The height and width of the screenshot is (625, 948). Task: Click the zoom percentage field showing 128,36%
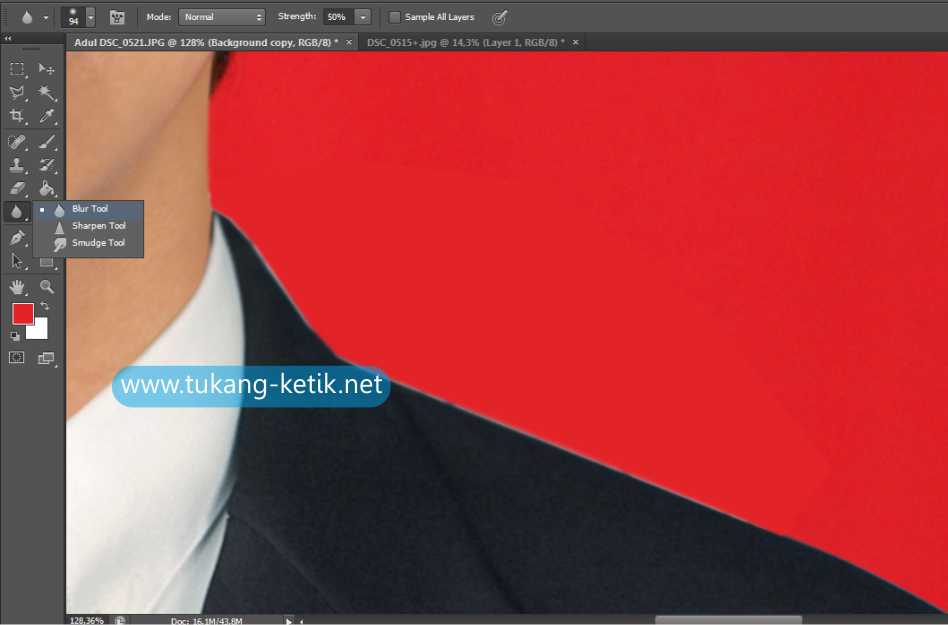[86, 620]
